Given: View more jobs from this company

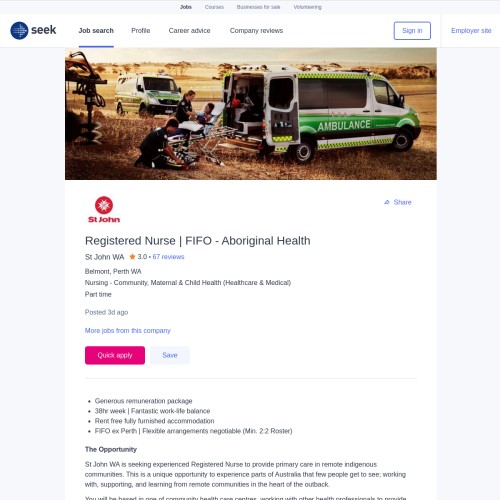Looking at the screenshot, I should coord(128,331).
